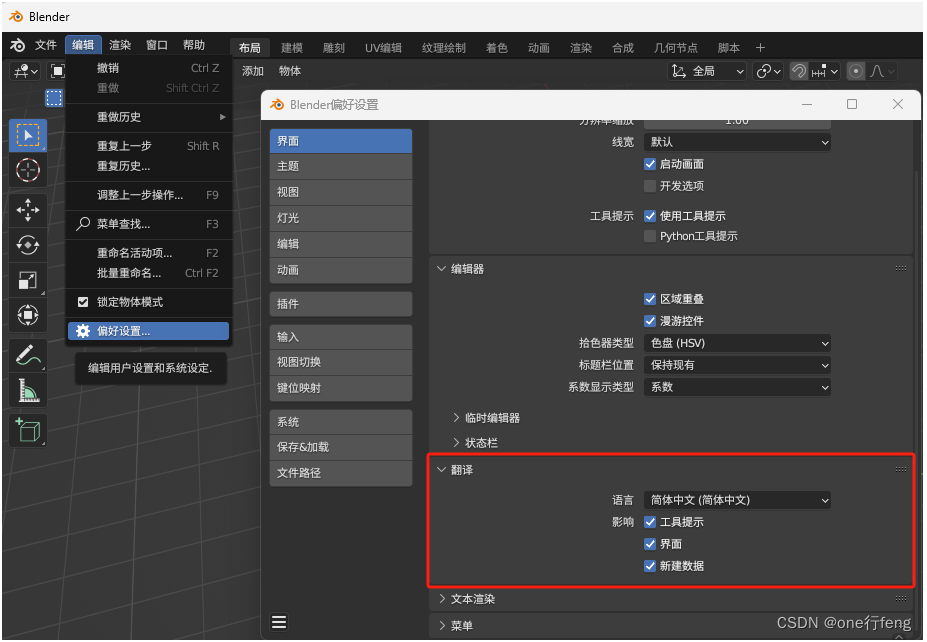Viewport: 927px width, 642px height.
Task: Open the 窗口 menu
Action: pyautogui.click(x=157, y=45)
